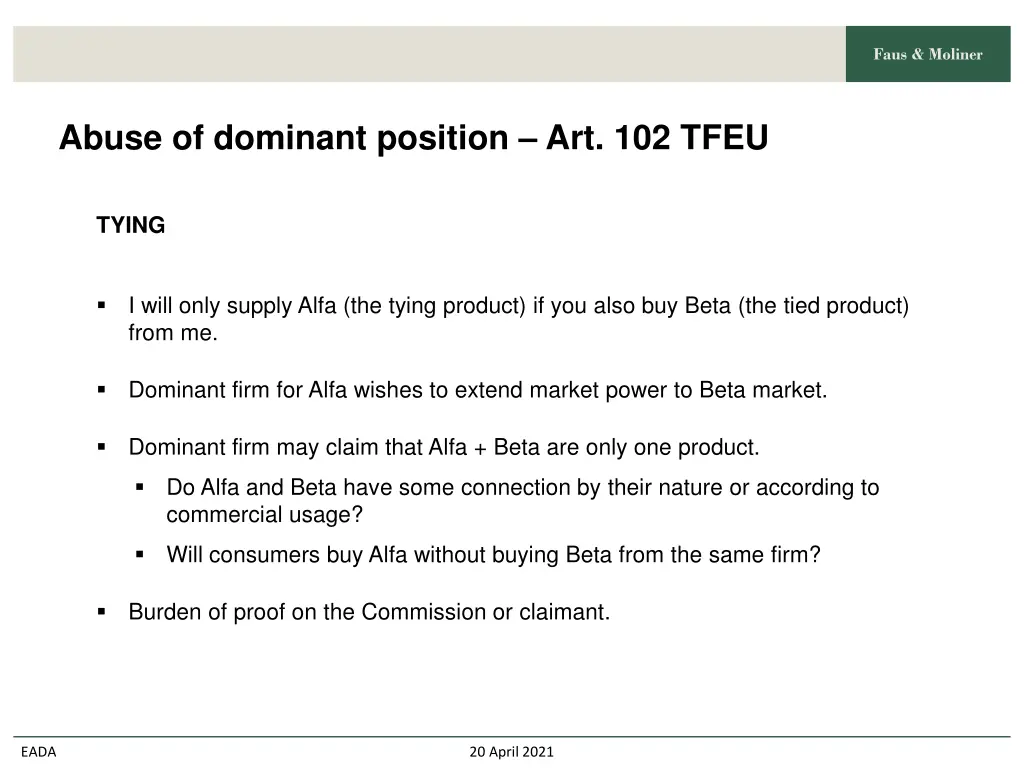The height and width of the screenshot is (768, 1024).
Task: Click the sub-bullet marker before 'Will consumers buy Alfa'
Action: pyautogui.click(x=140, y=554)
